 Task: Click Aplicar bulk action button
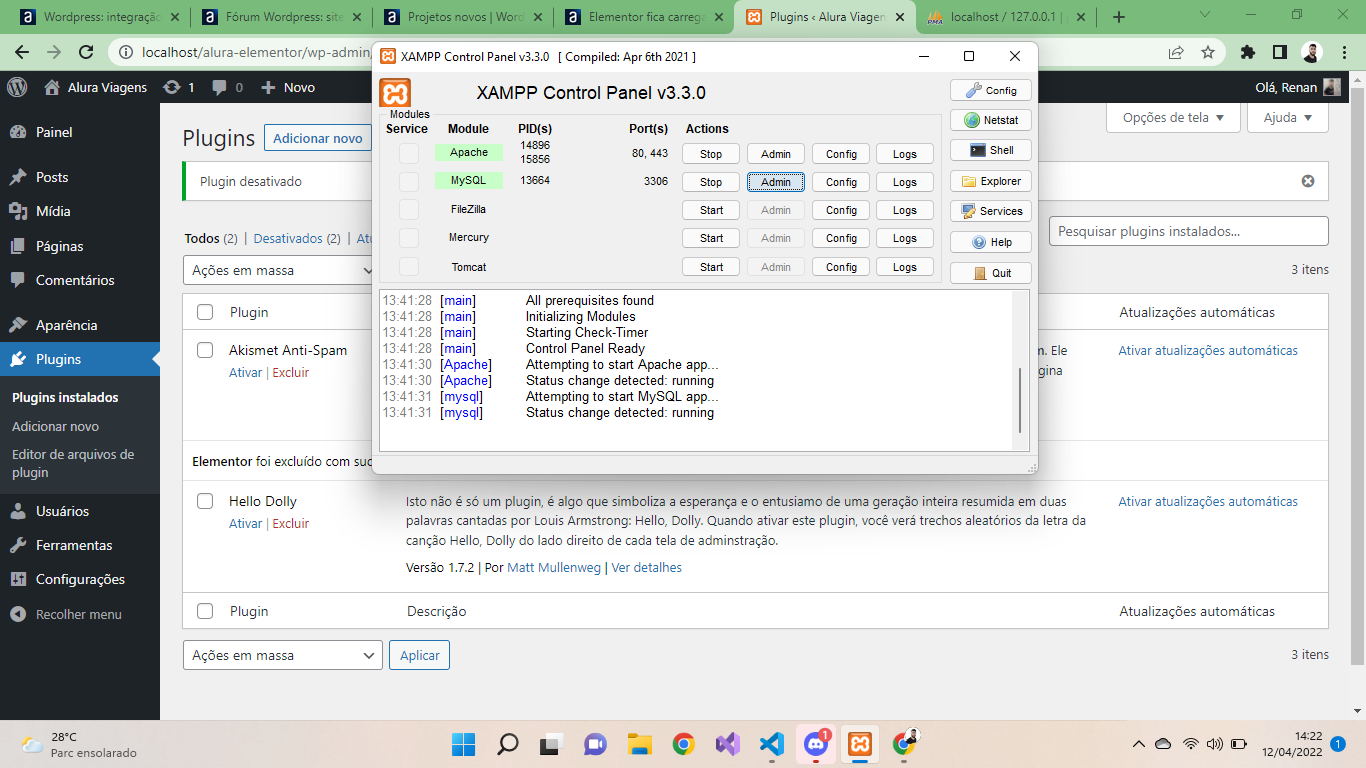point(420,655)
